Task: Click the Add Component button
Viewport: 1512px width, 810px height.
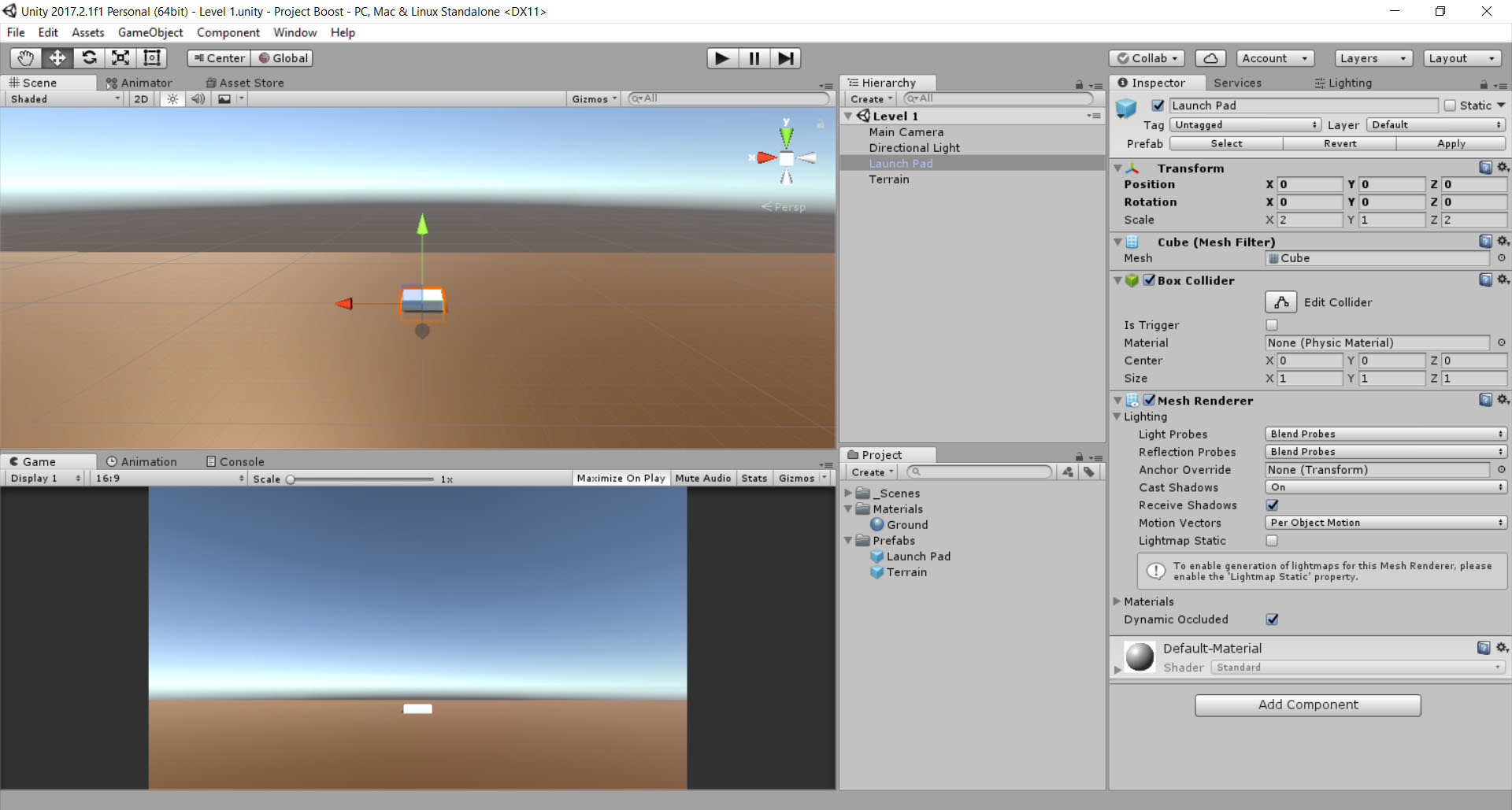Action: point(1307,705)
